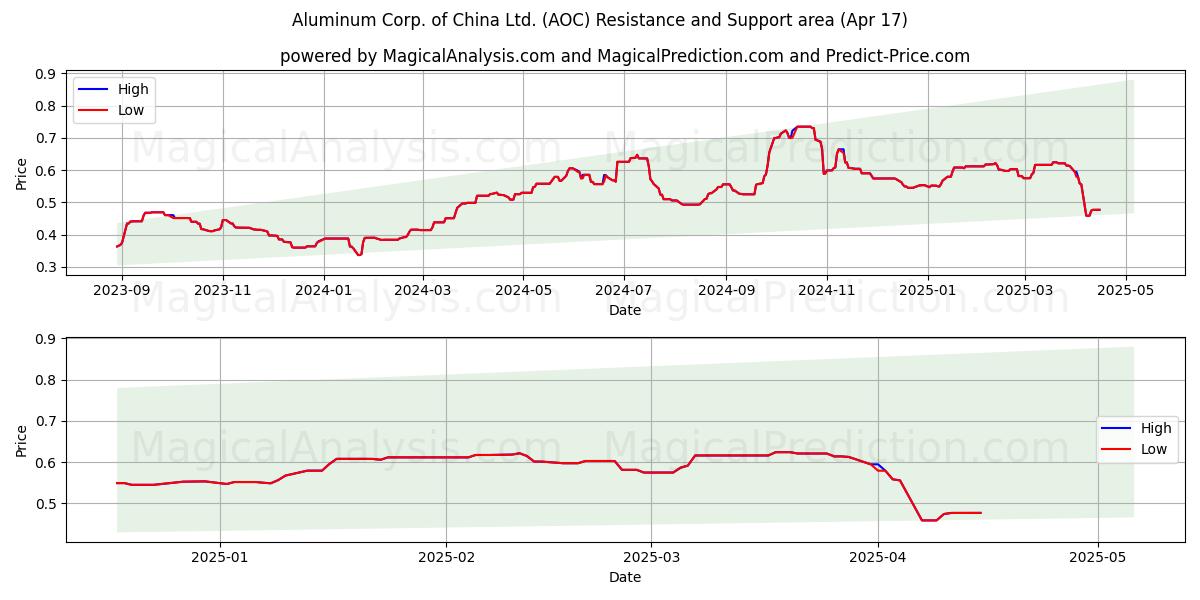1200x600 pixels.
Task: Click the '2024-07' date label on the top chart
Action: [624, 293]
